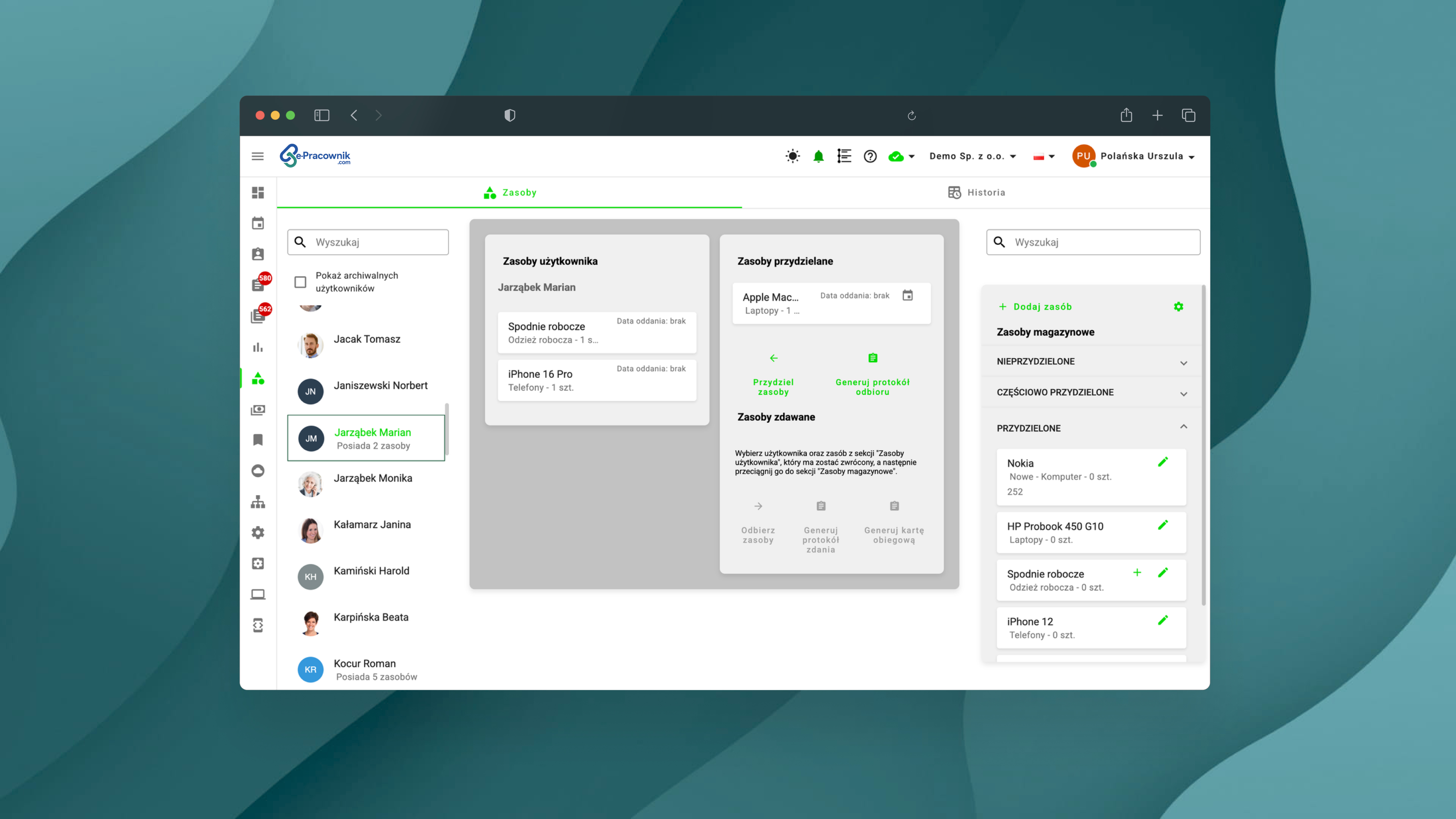Screen dimensions: 1456x819
Task: Click the plus icon on Spodnie robocze
Action: (1137, 573)
